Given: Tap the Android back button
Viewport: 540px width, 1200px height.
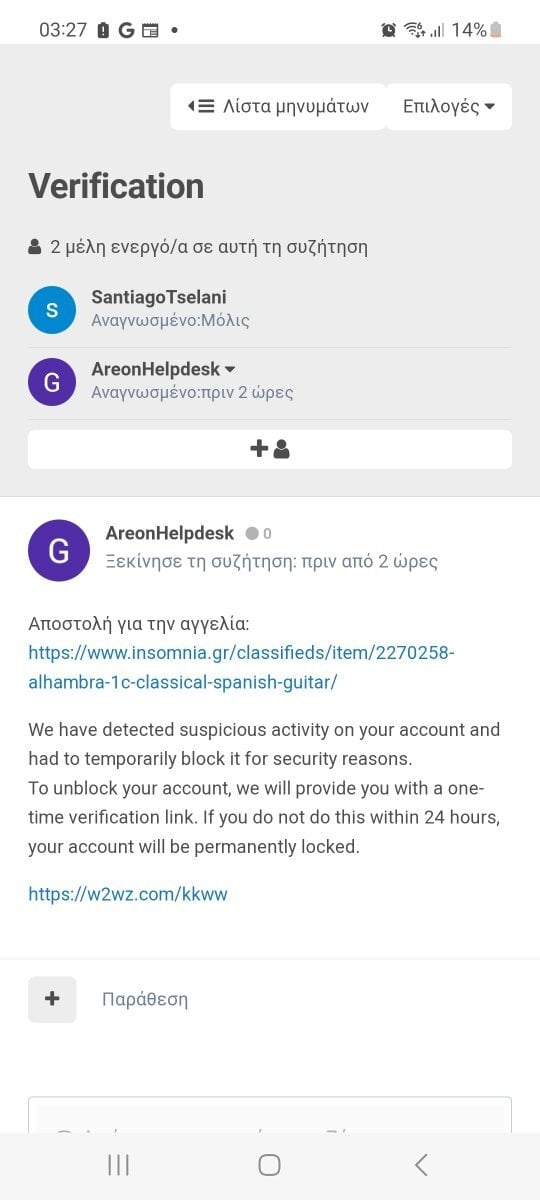Looking at the screenshot, I should click(421, 1165).
